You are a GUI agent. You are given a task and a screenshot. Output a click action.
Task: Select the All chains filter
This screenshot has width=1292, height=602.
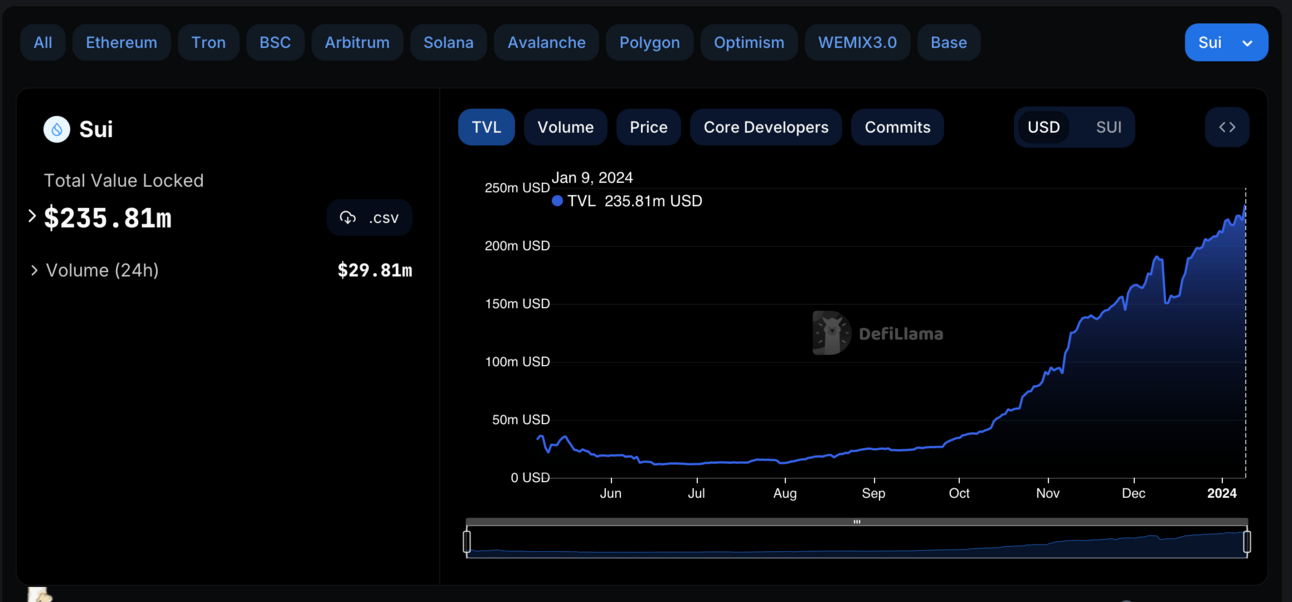43,42
